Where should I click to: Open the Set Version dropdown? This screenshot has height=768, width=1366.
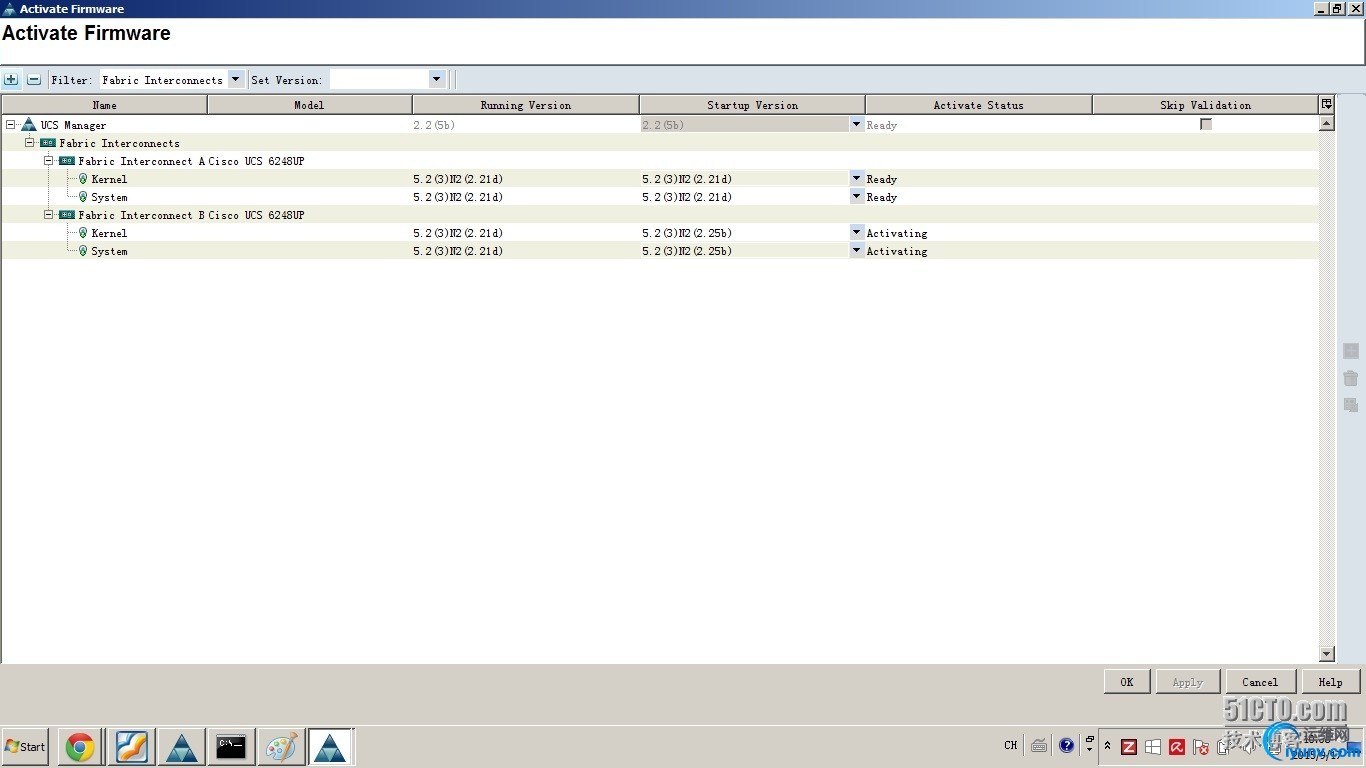[436, 79]
